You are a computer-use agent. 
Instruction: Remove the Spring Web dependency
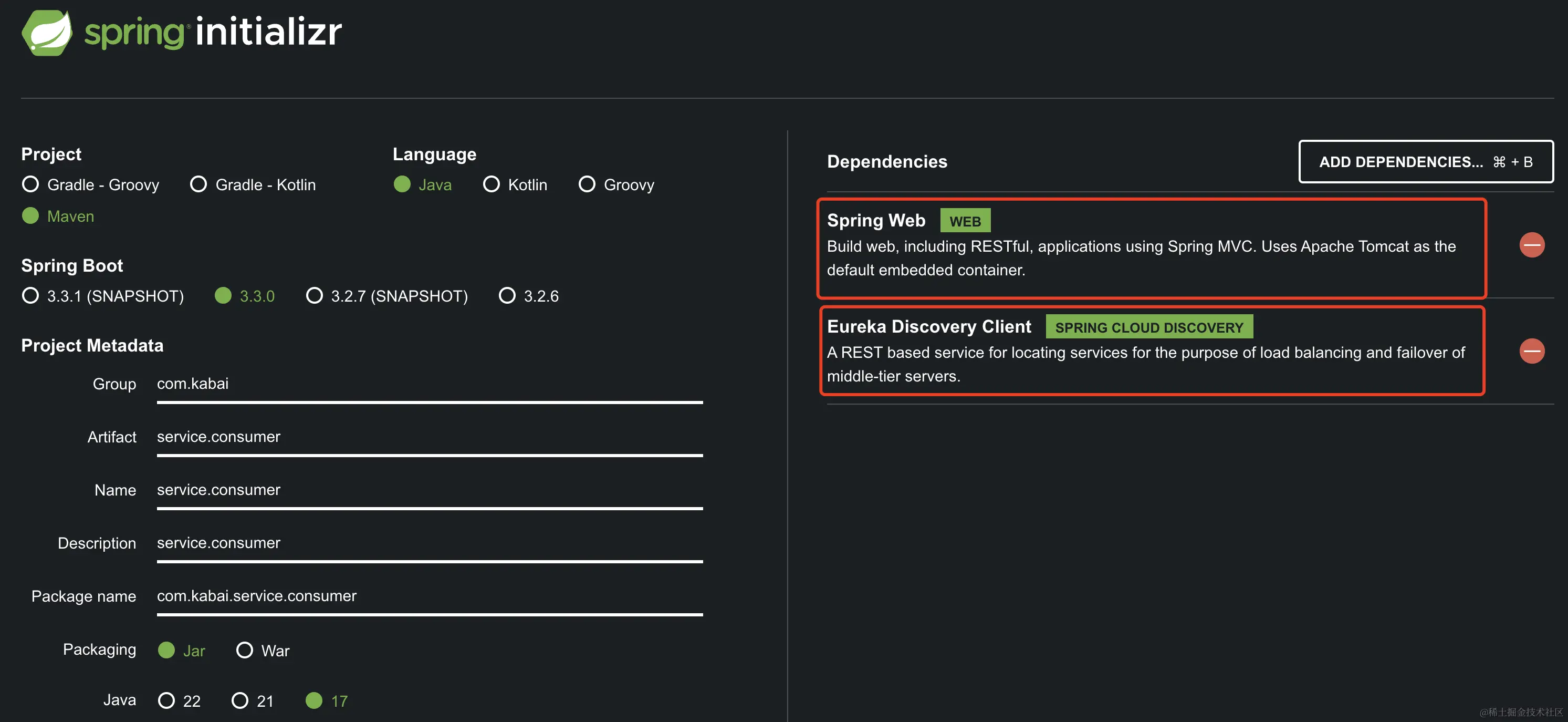(1531, 245)
